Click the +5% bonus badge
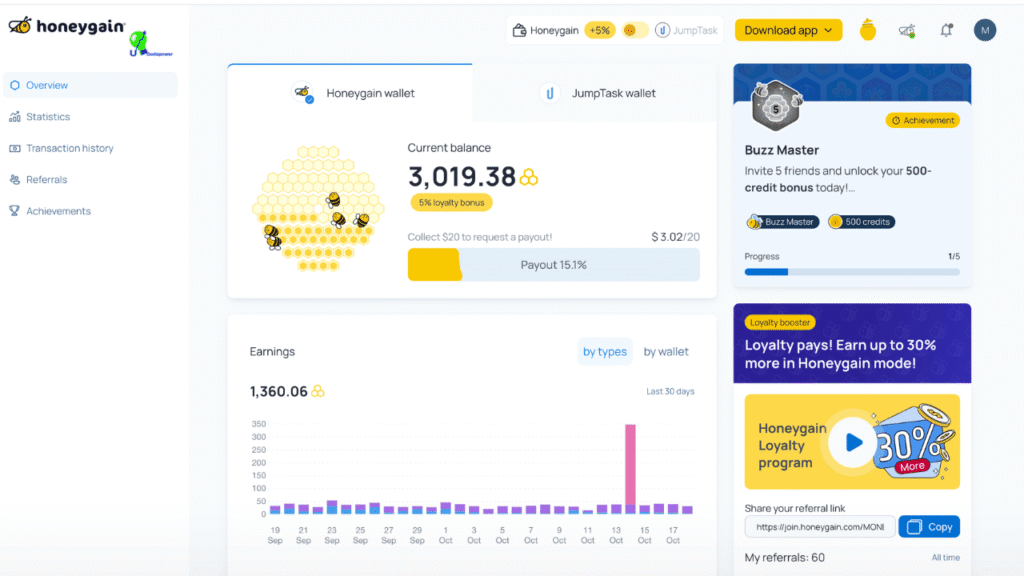1024x576 pixels. click(600, 30)
